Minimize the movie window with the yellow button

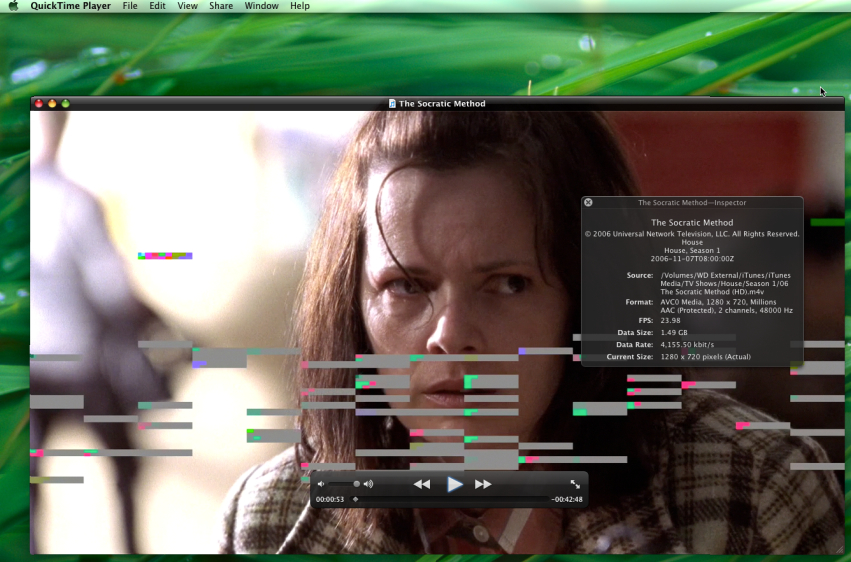tap(52, 103)
